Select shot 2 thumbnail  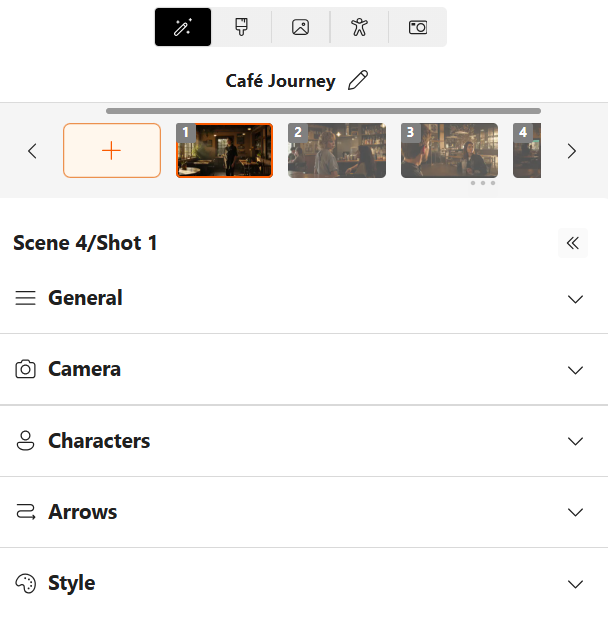coord(337,150)
